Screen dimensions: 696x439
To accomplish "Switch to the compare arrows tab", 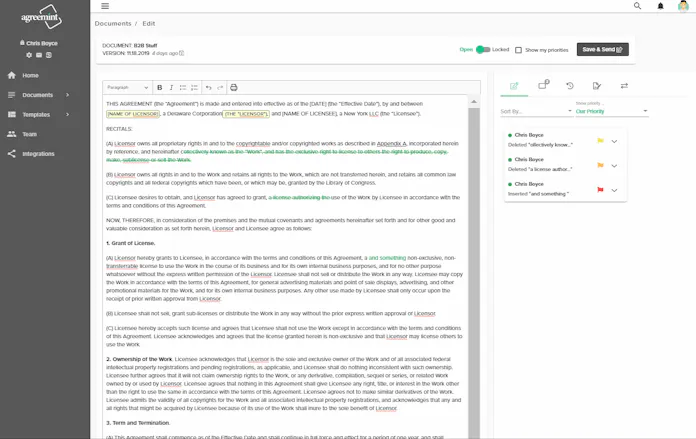I will 624,86.
